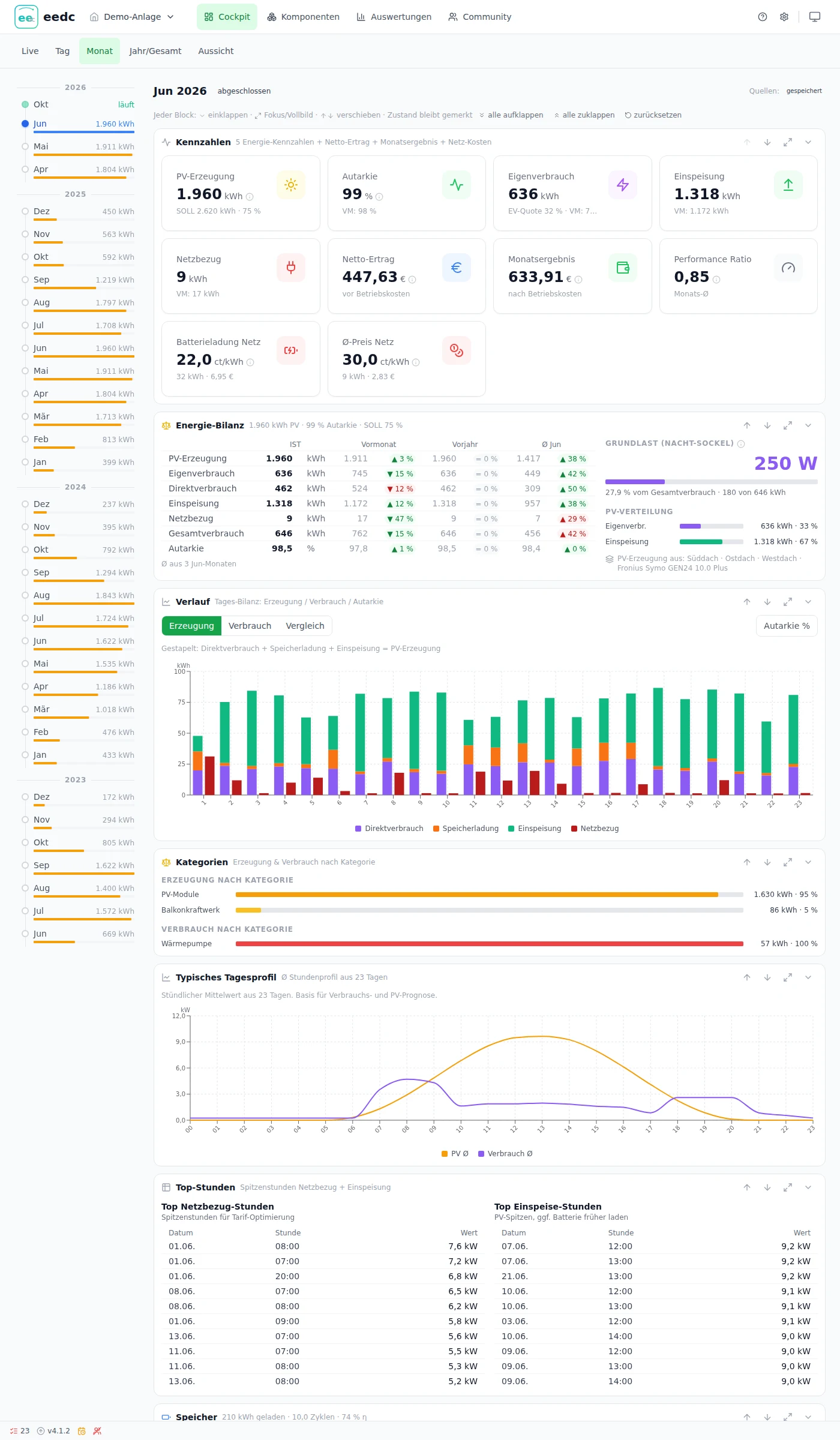Click the PV-Module category bar
Screen dimensions: 840x1440
490,895
